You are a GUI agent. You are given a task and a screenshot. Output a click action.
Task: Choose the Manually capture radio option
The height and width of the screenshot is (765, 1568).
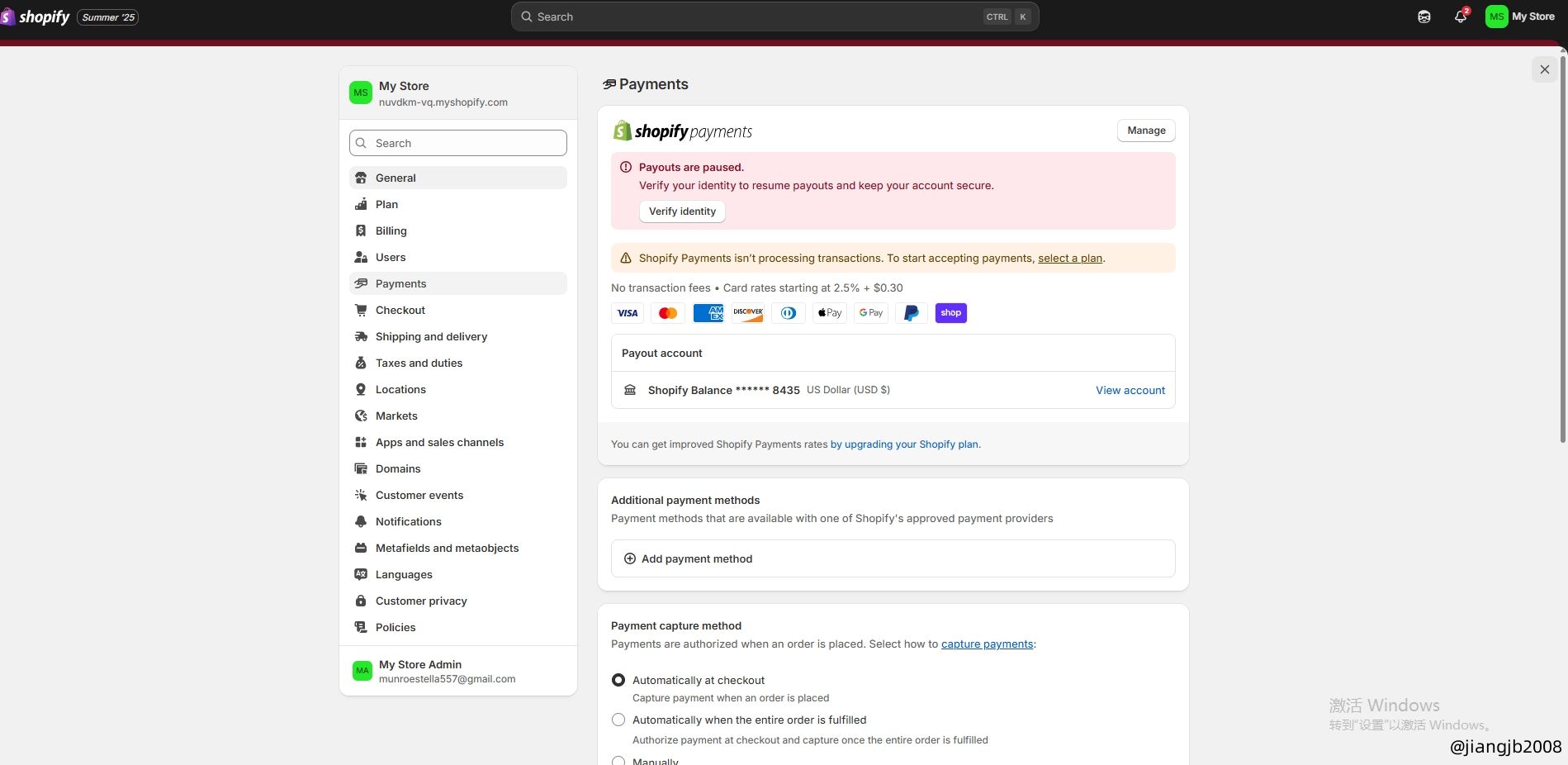pyautogui.click(x=618, y=760)
